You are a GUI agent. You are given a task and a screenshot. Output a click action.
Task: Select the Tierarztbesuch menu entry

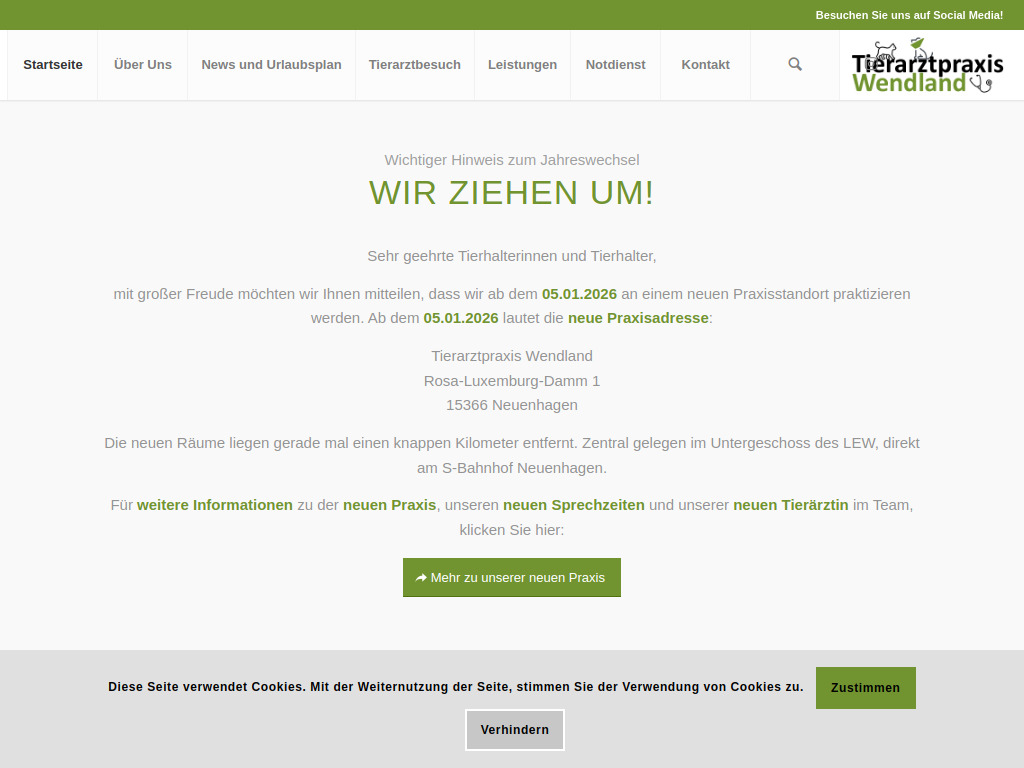click(415, 64)
